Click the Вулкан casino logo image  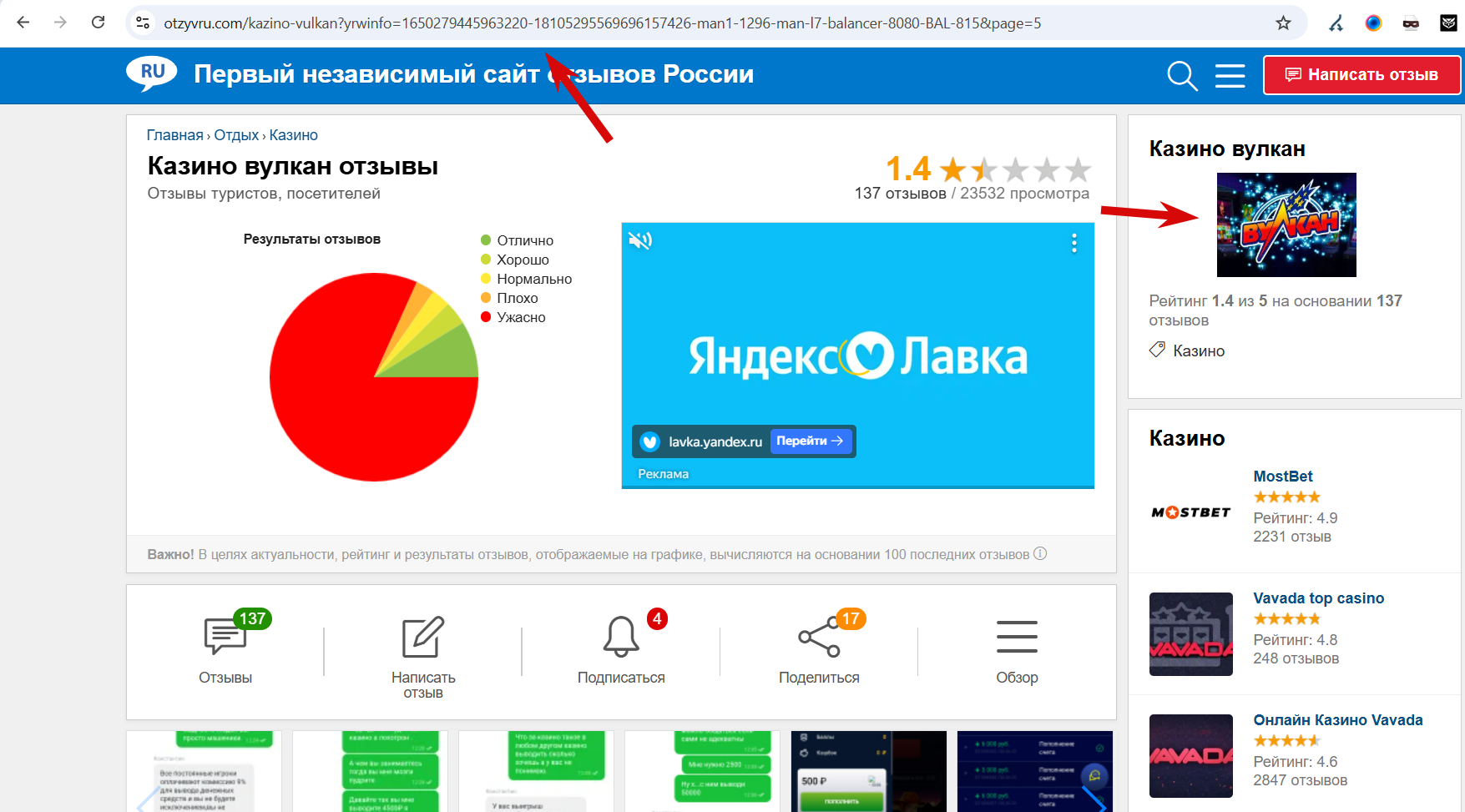(1286, 224)
